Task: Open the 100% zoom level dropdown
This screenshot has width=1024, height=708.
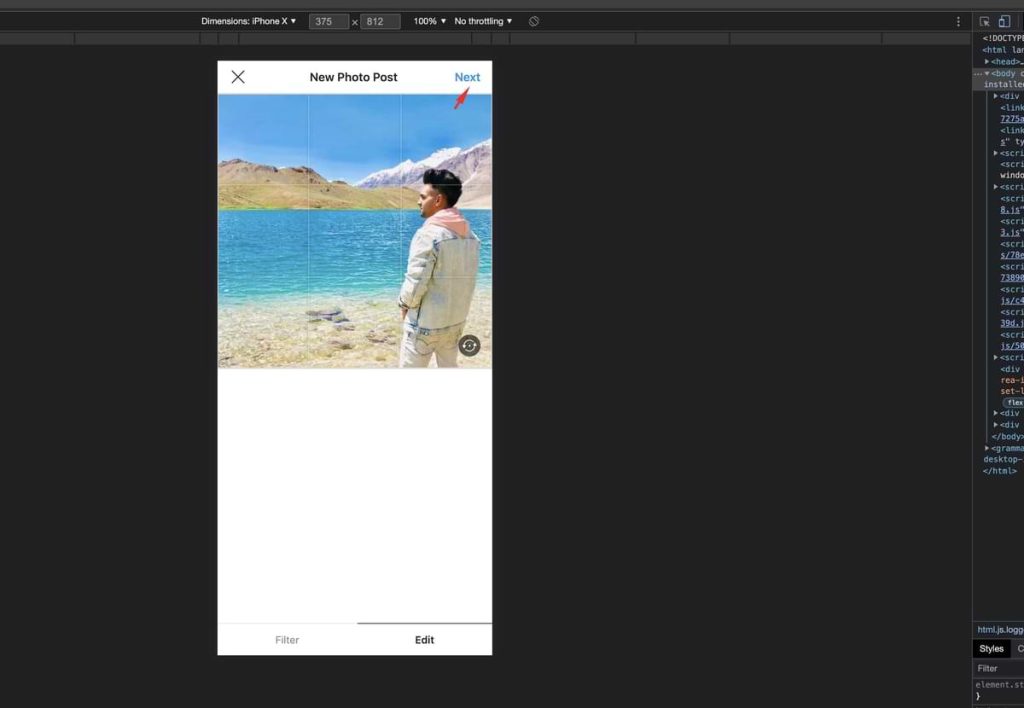Action: point(428,20)
